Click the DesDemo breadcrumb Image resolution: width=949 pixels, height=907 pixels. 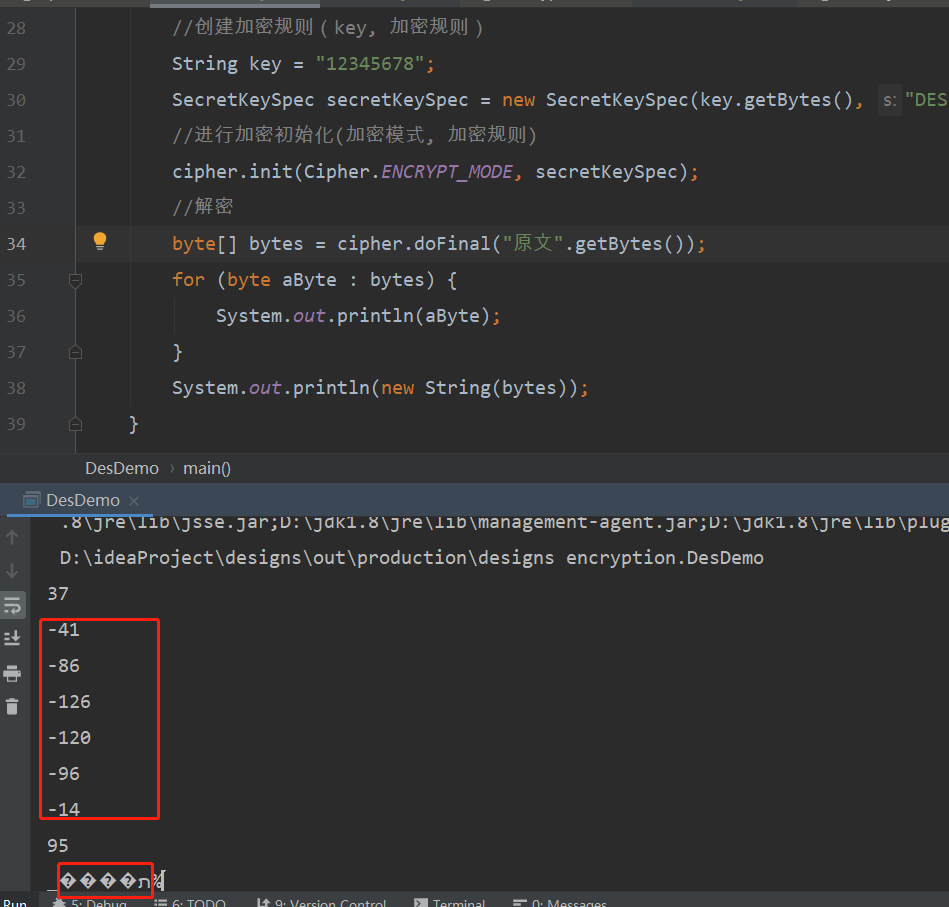(x=122, y=468)
